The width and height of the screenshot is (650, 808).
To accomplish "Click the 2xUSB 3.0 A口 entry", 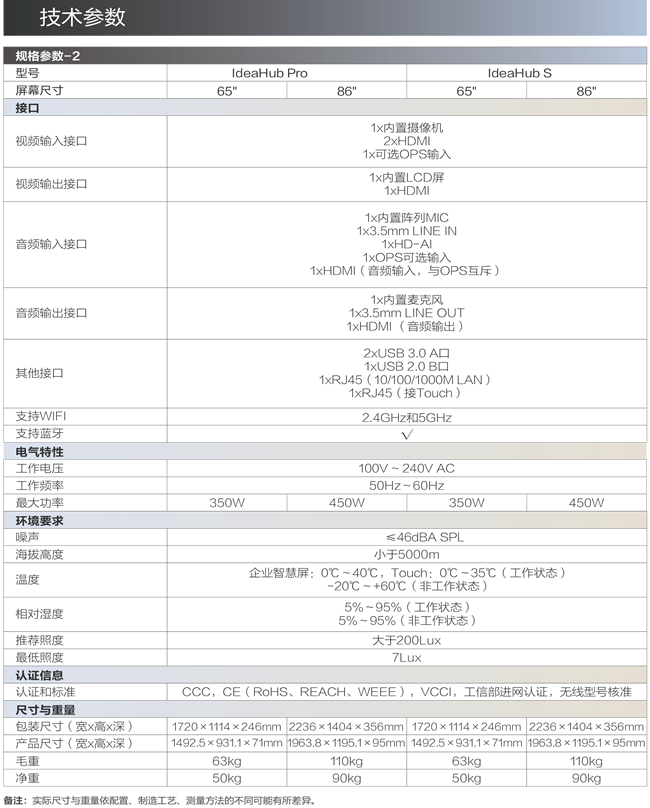I will pyautogui.click(x=407, y=353).
